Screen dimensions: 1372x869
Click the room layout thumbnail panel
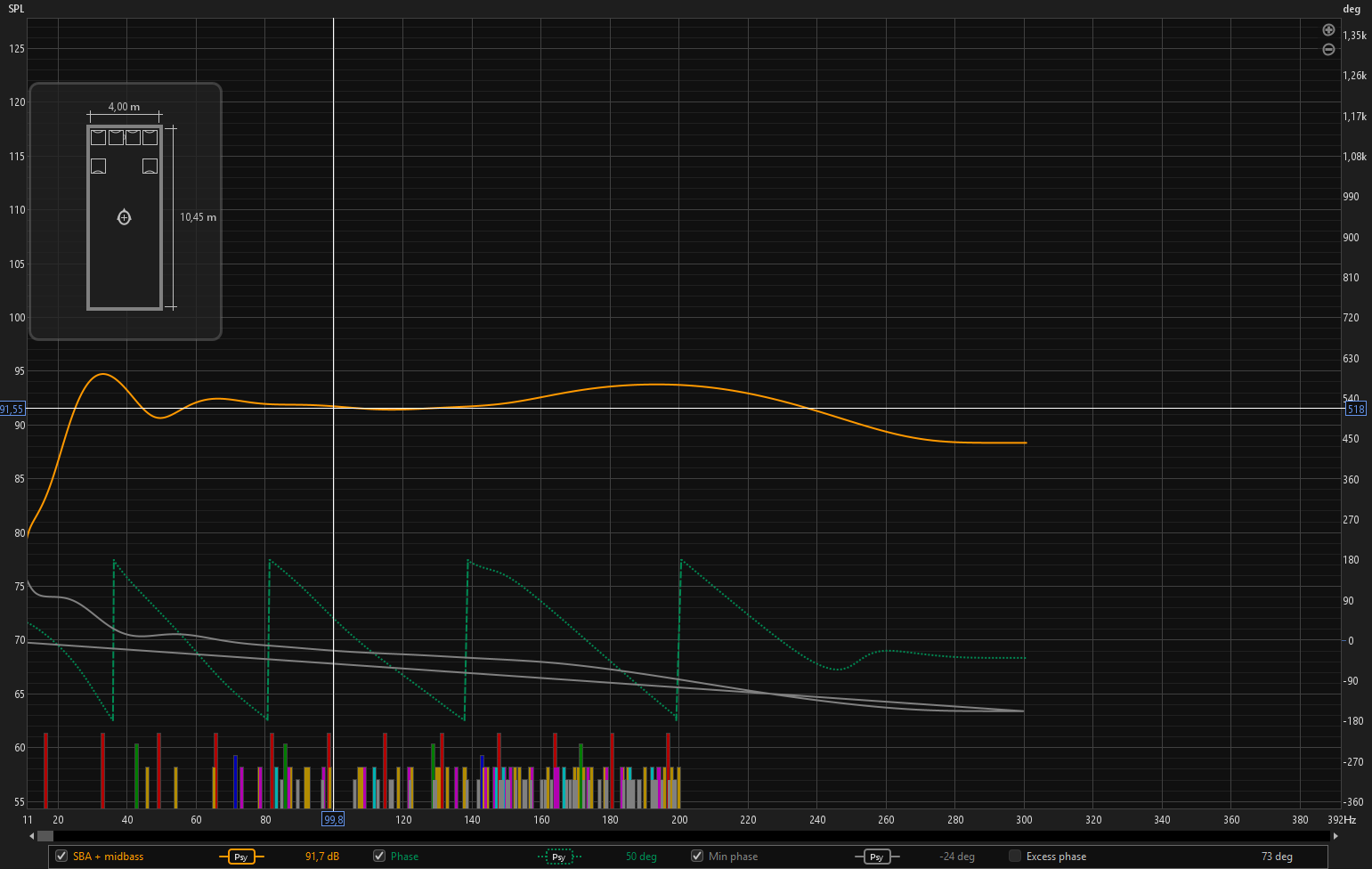click(126, 212)
